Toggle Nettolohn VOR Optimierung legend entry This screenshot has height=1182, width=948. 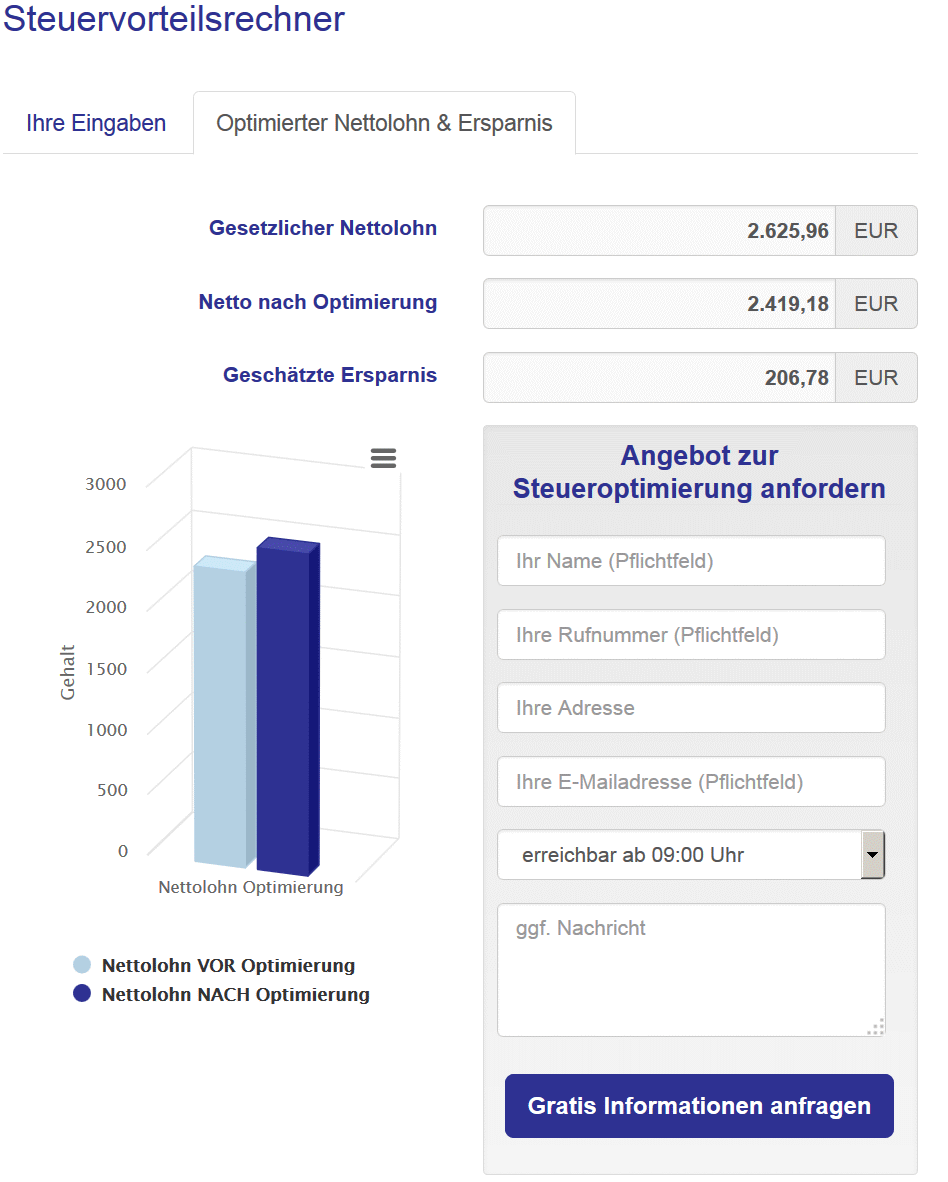(x=228, y=966)
